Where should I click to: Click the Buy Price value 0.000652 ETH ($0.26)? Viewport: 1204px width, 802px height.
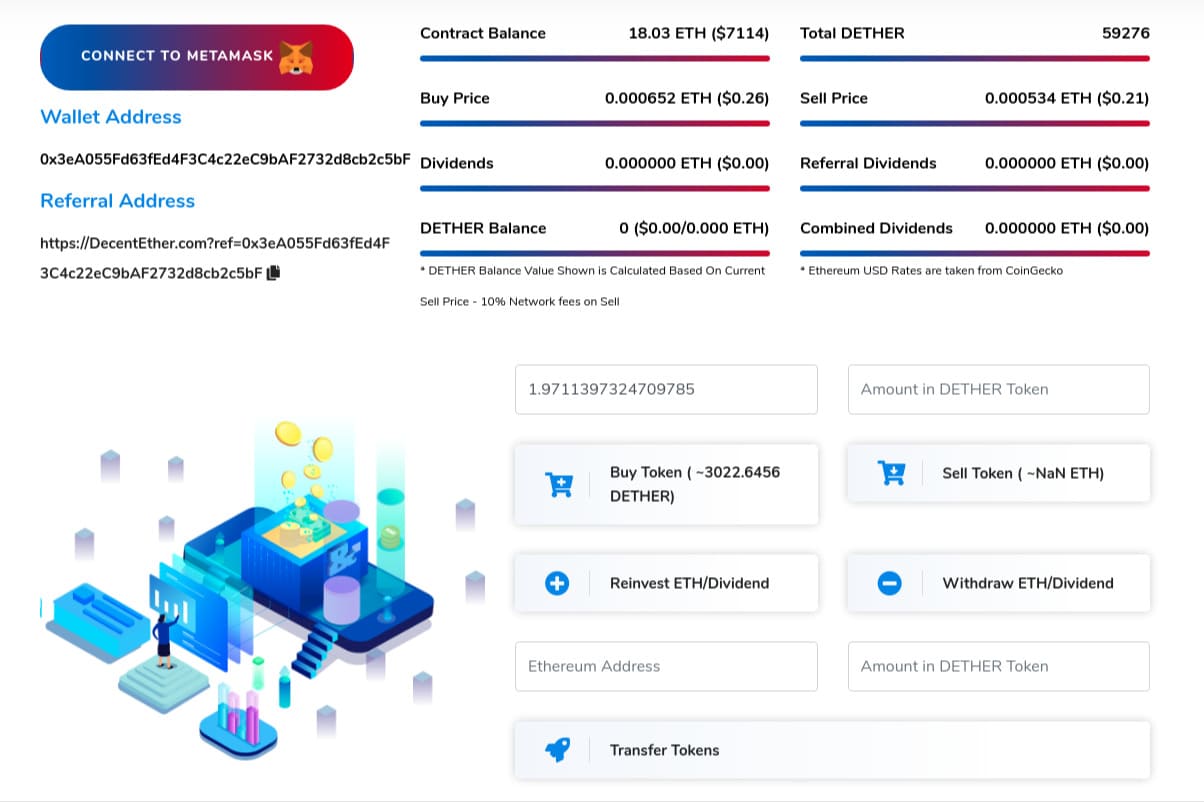tap(687, 98)
